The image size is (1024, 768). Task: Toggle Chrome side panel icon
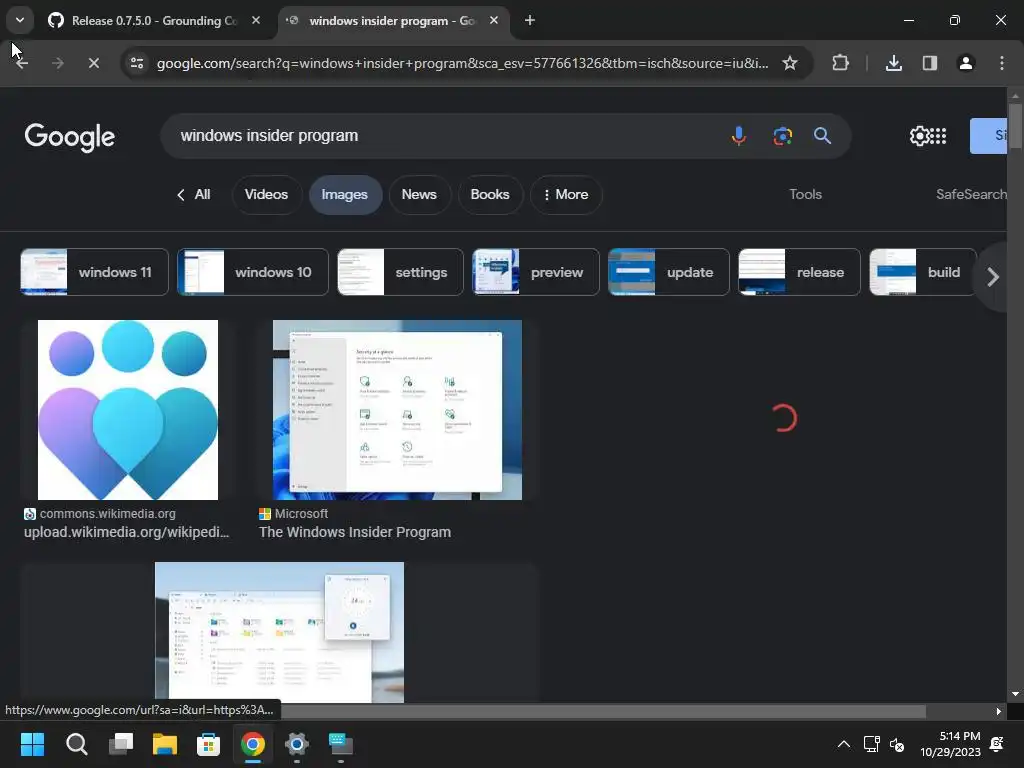coord(929,63)
